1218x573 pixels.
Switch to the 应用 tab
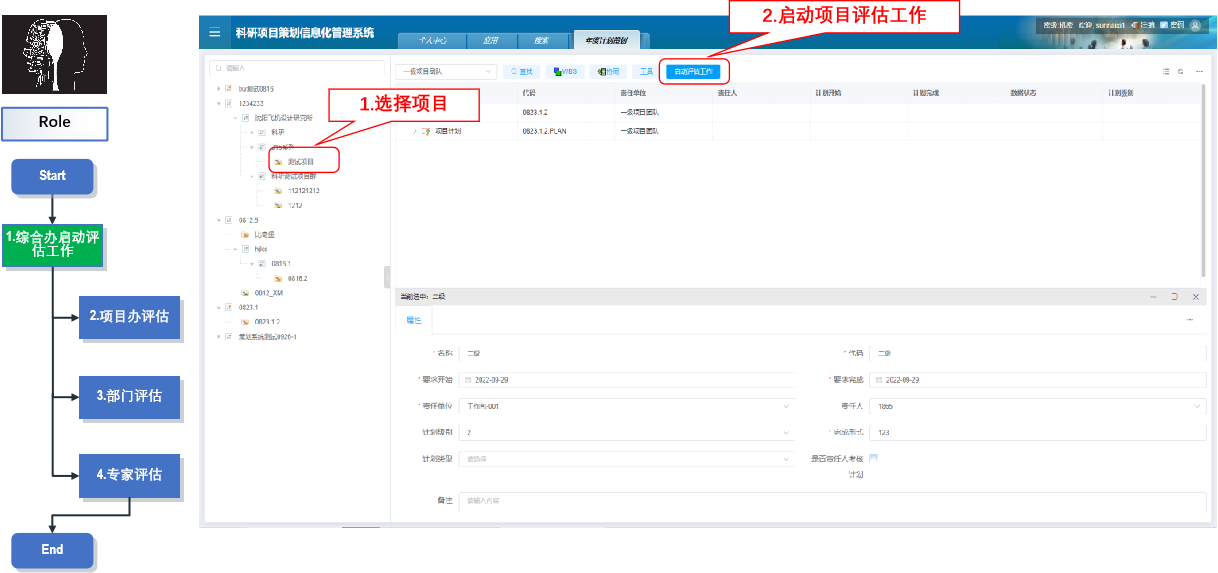[490, 41]
